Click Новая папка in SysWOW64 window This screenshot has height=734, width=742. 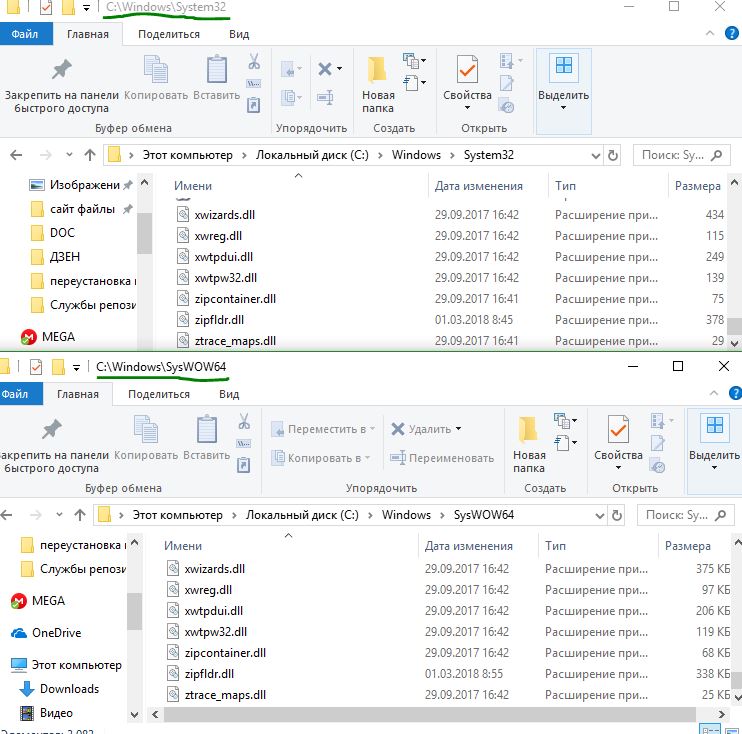[529, 445]
